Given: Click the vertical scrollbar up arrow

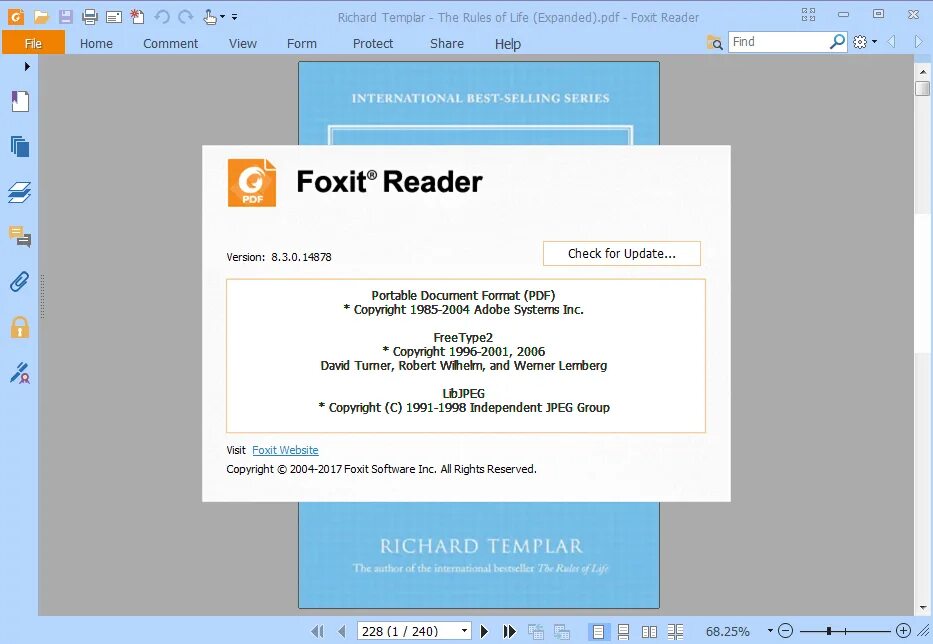Looking at the screenshot, I should click(x=923, y=72).
